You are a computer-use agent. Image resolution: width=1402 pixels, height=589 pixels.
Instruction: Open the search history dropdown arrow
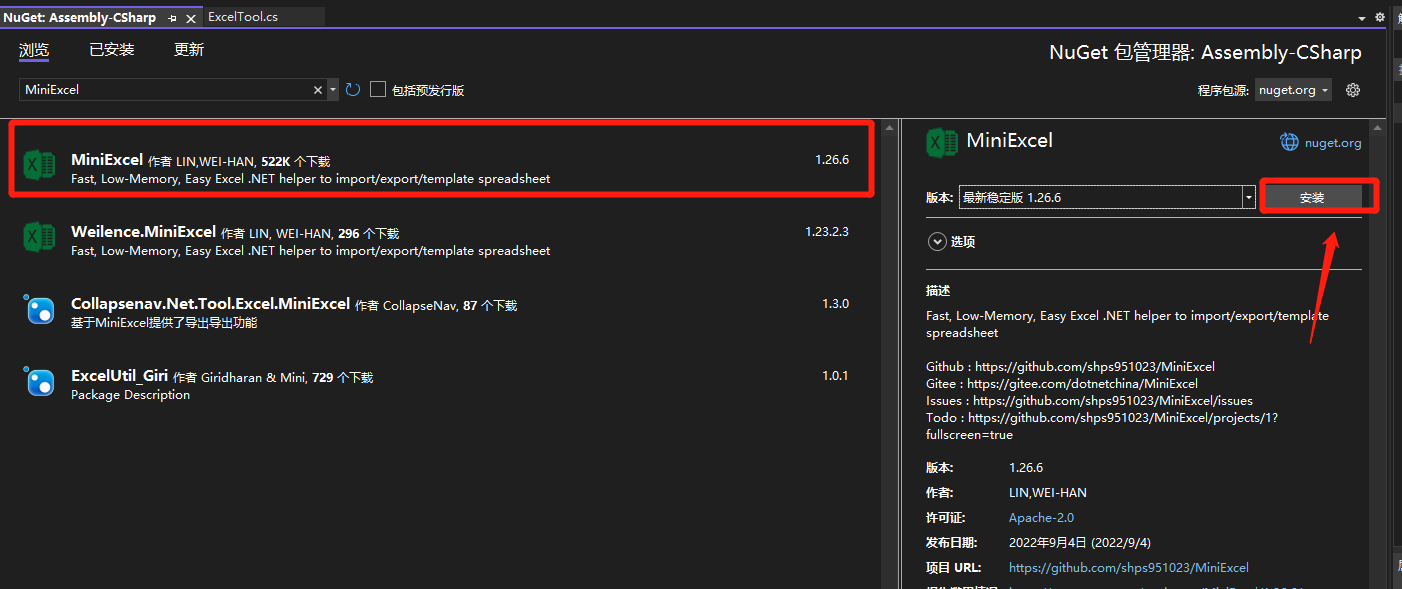click(x=332, y=89)
